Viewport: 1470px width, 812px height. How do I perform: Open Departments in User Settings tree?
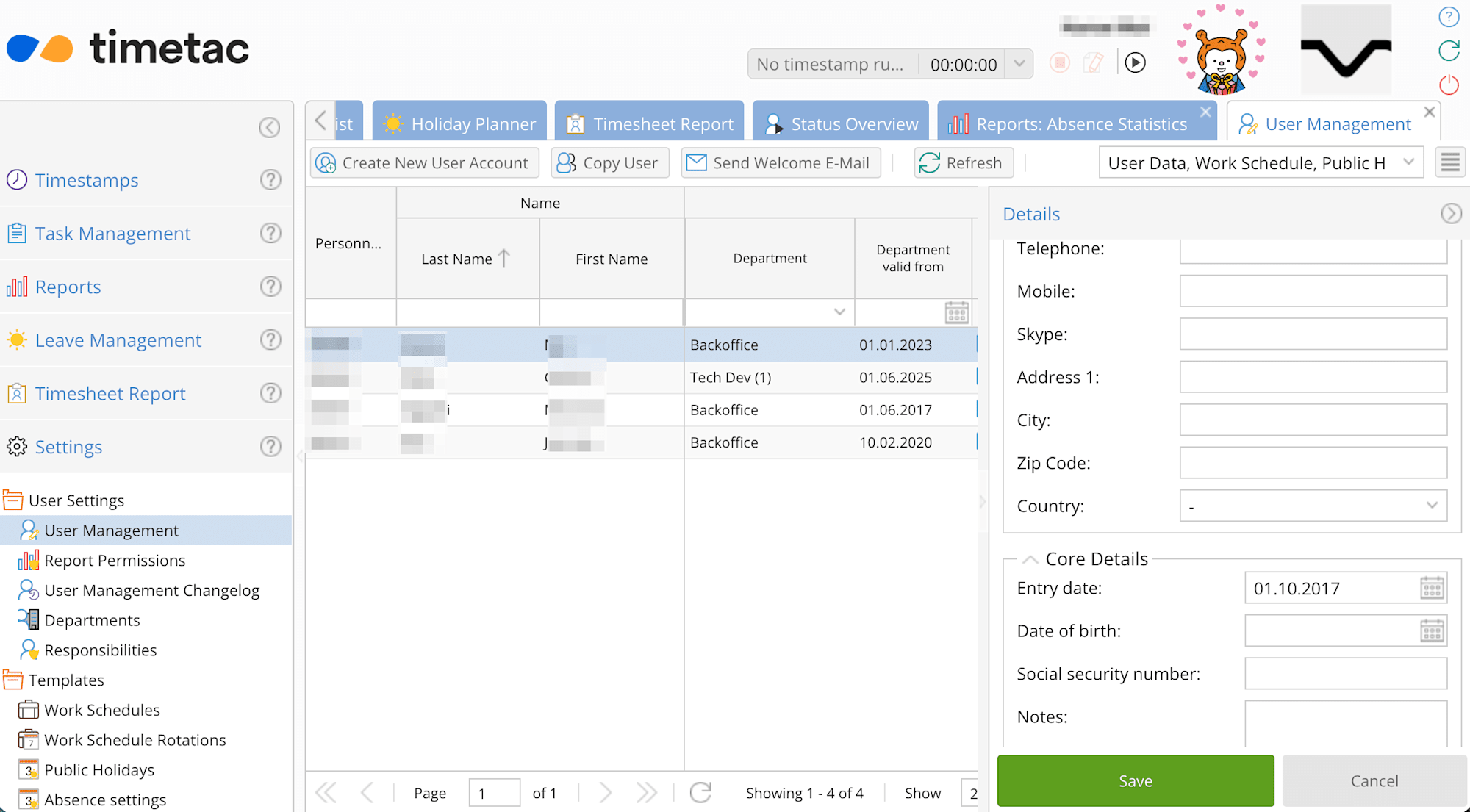click(x=92, y=620)
